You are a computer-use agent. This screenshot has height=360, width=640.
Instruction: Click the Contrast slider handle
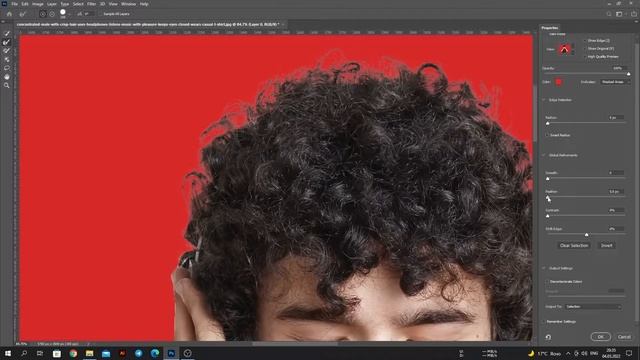pyautogui.click(x=548, y=216)
